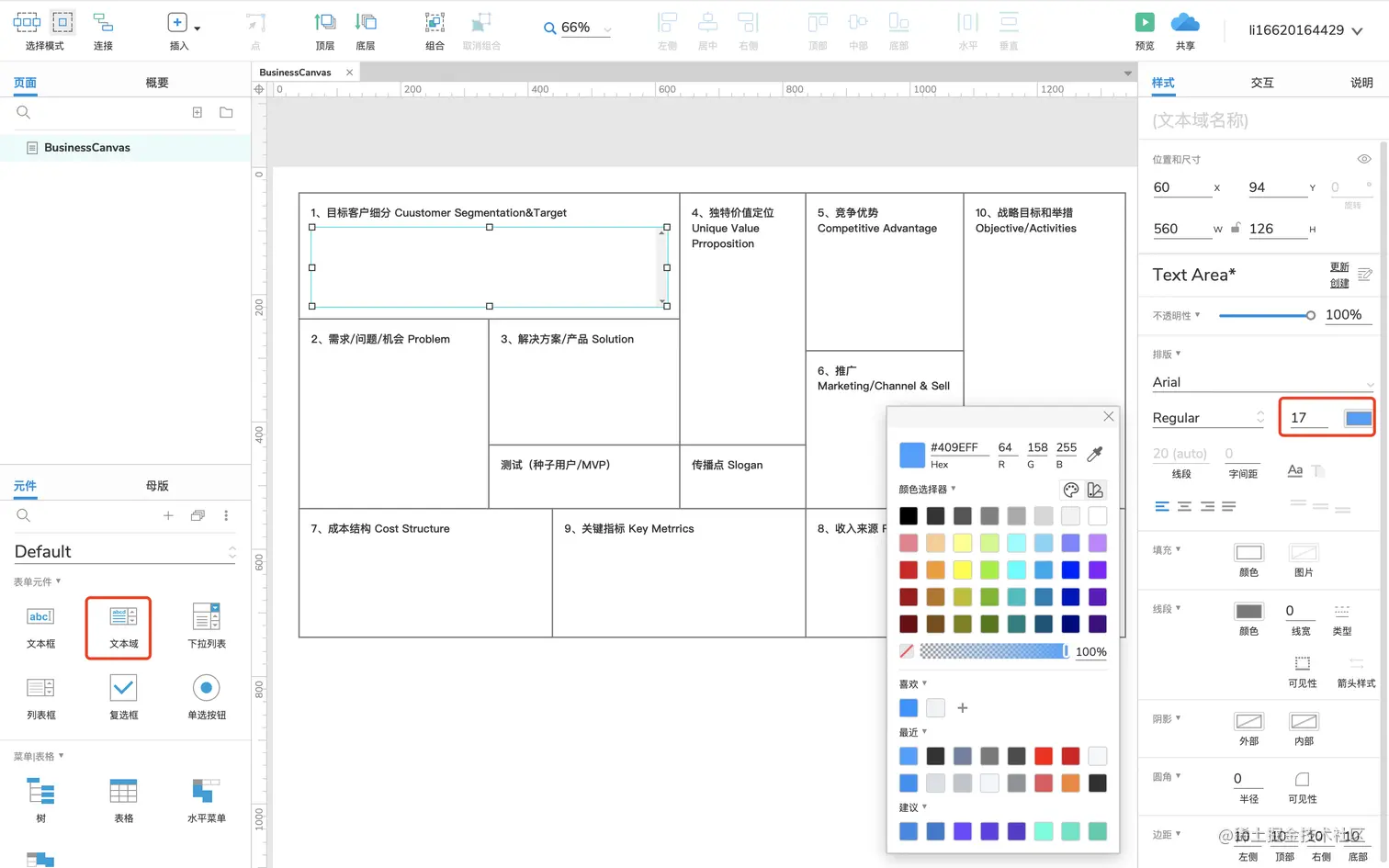
Task: Click the outer shadow (外部) icon
Action: 1248,721
